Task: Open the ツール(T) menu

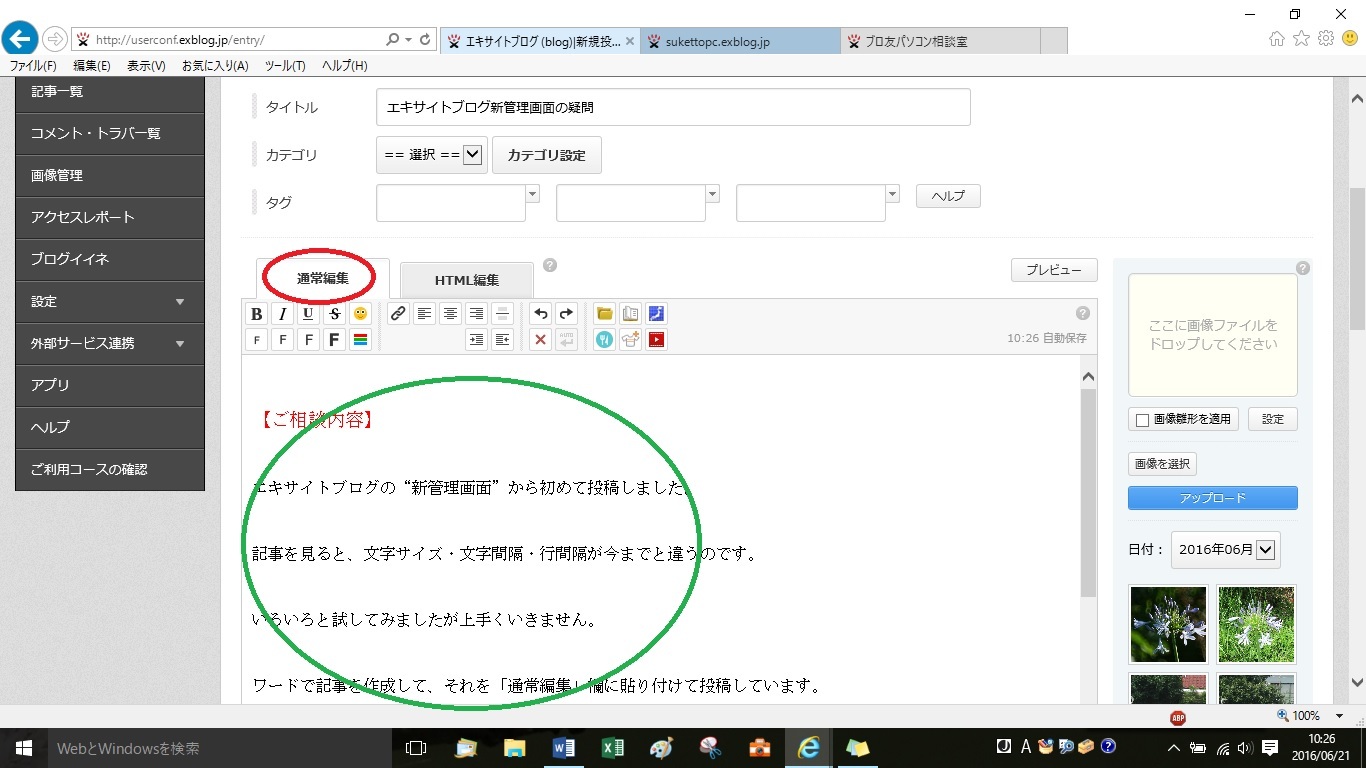Action: pyautogui.click(x=285, y=65)
